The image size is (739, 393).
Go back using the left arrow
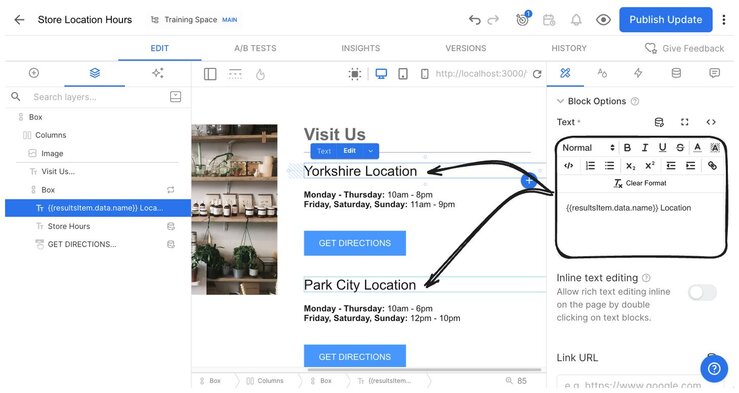coord(19,20)
